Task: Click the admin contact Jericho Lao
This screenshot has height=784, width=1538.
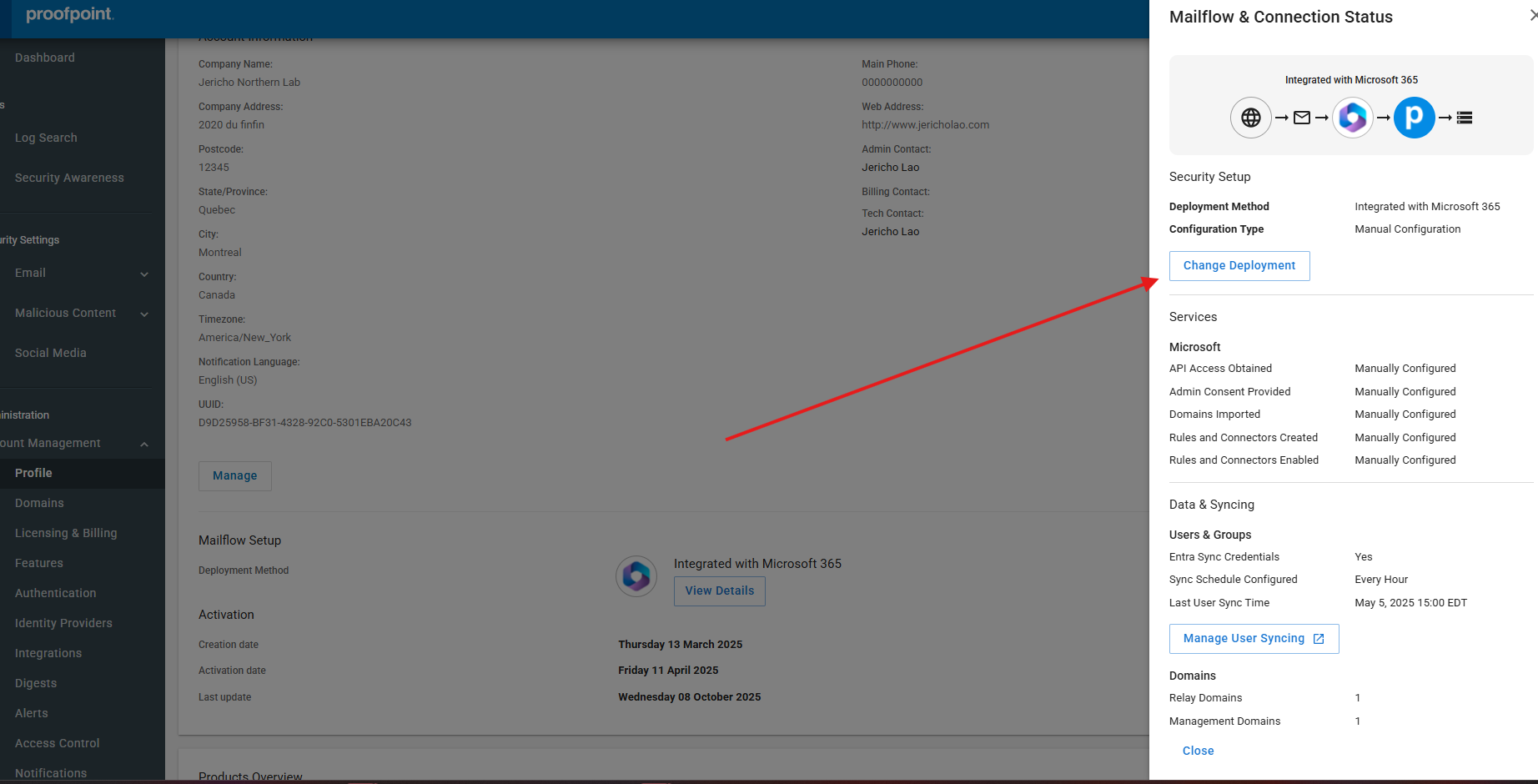Action: tap(891, 168)
